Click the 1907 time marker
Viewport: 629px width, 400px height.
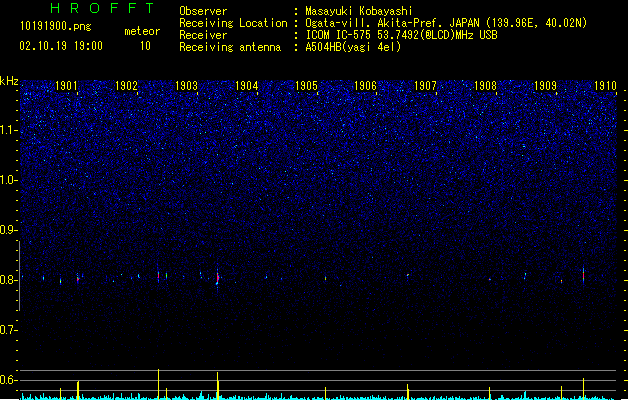425,86
